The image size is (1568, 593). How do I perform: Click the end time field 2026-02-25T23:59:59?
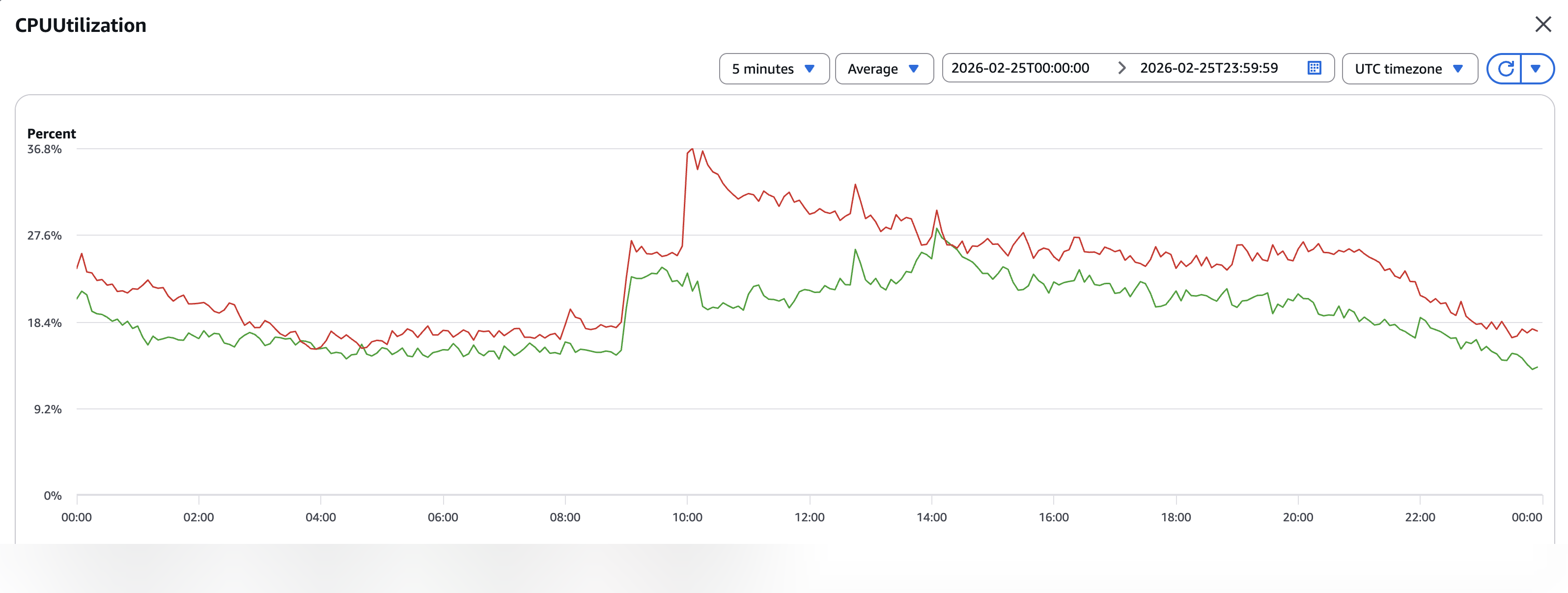coord(1208,68)
